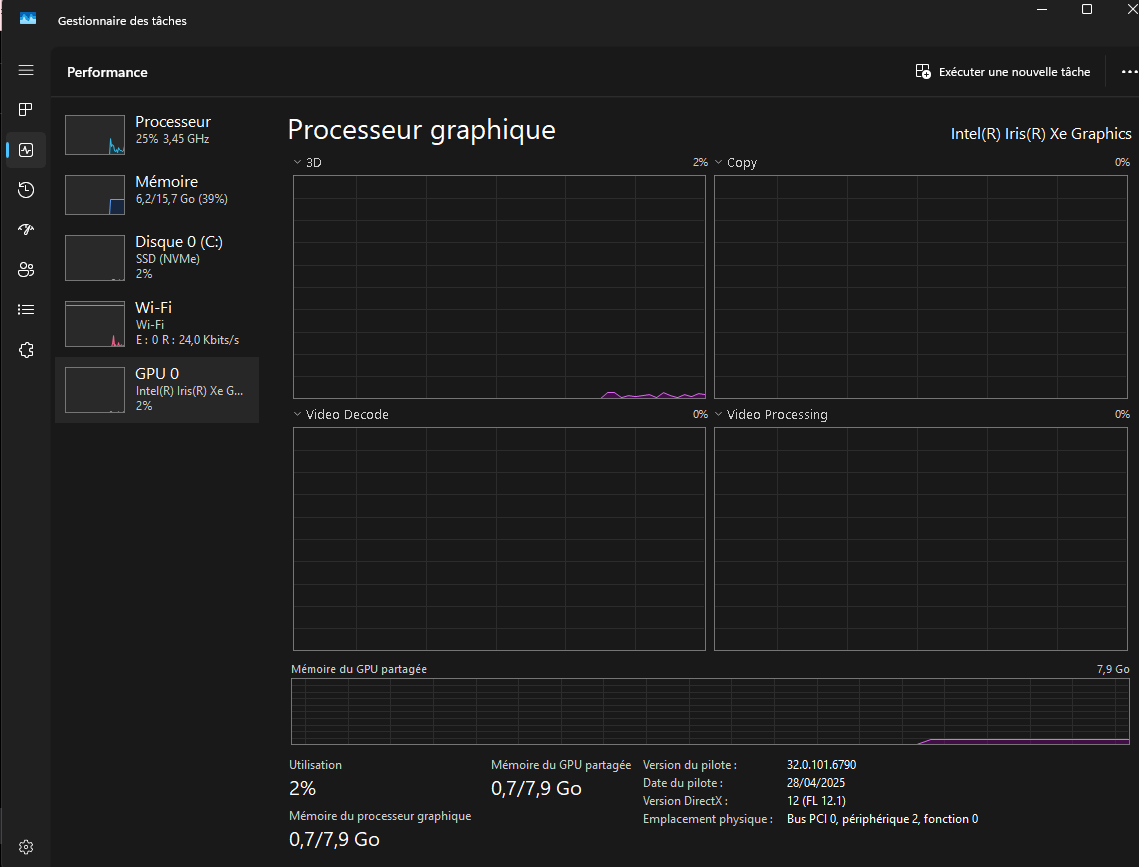Screen dimensions: 1139x867
Task: Open the Startup apps page icon
Action: tap(26, 229)
